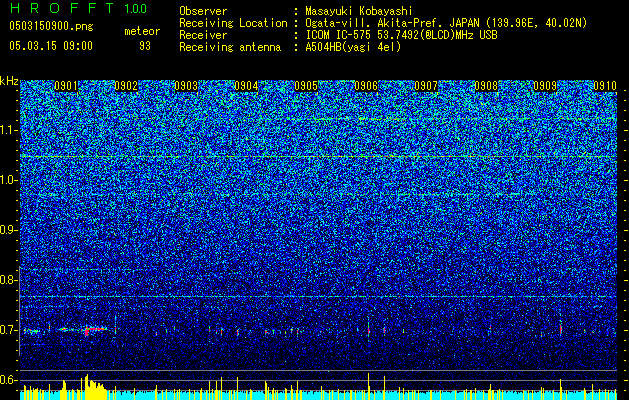Image resolution: width=629 pixels, height=400 pixels.
Task: Click the 0907 time marker
Action: click(x=426, y=86)
